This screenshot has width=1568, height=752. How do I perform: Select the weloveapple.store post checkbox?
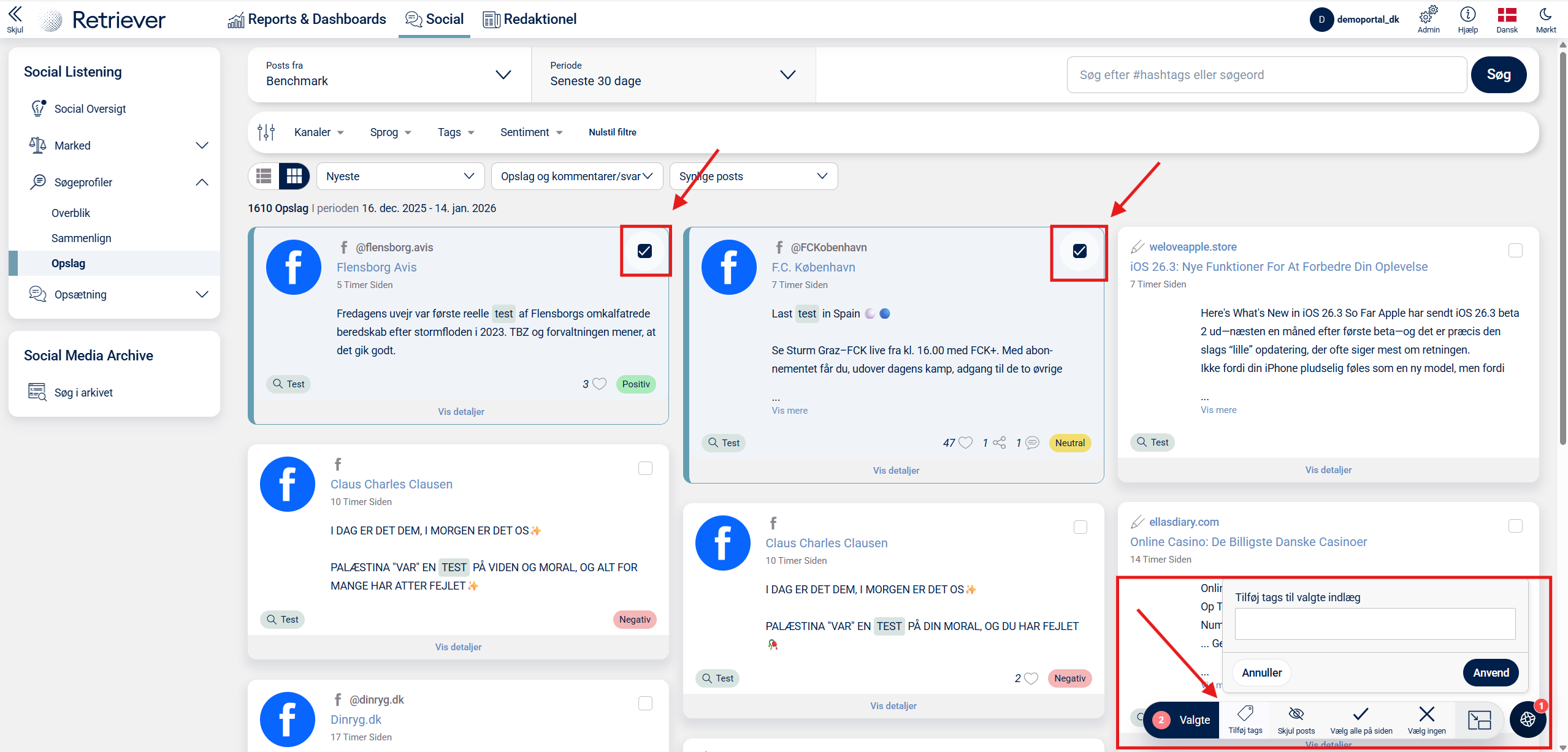click(x=1515, y=250)
